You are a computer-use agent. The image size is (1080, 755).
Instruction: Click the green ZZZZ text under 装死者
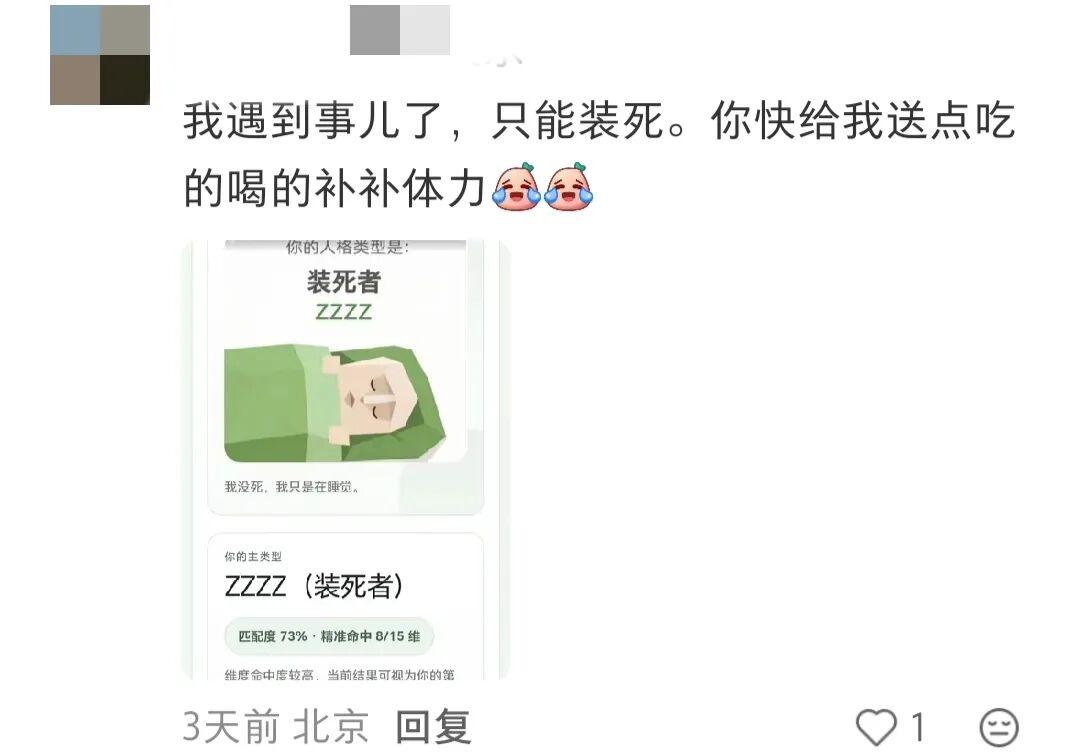pos(343,312)
